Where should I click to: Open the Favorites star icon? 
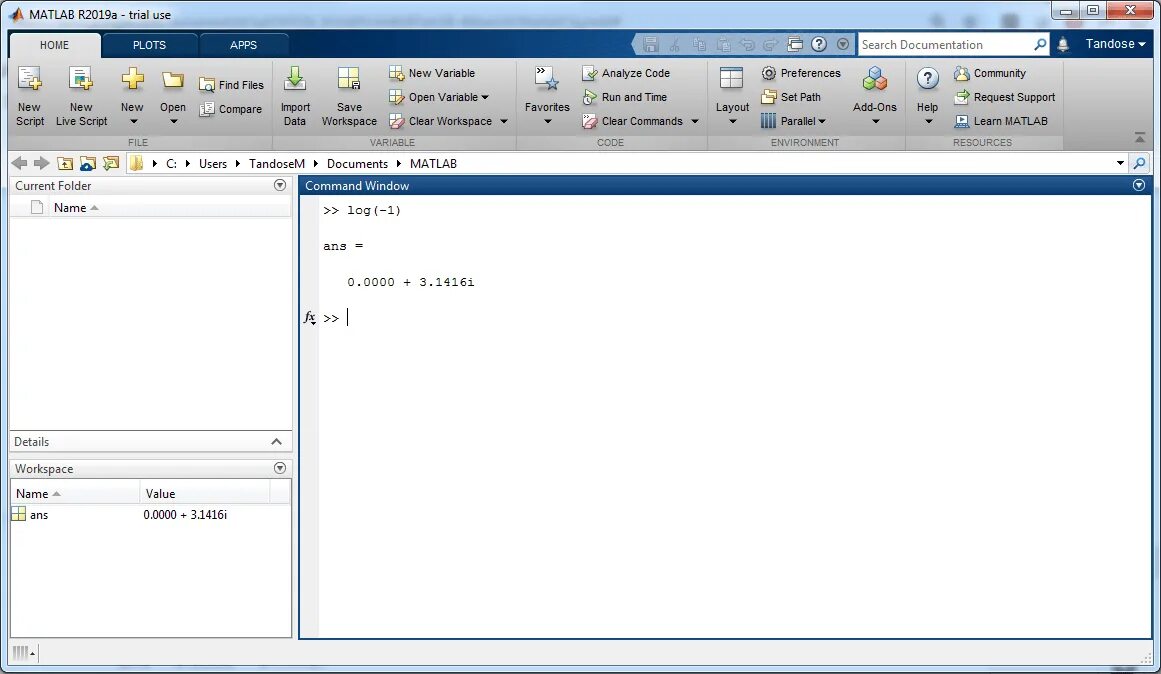[x=547, y=79]
